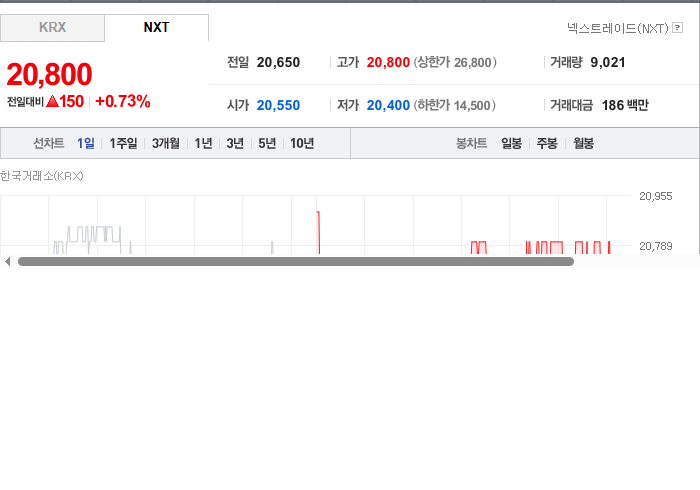
Task: Display the 10년 line chart
Action: [x=302, y=143]
